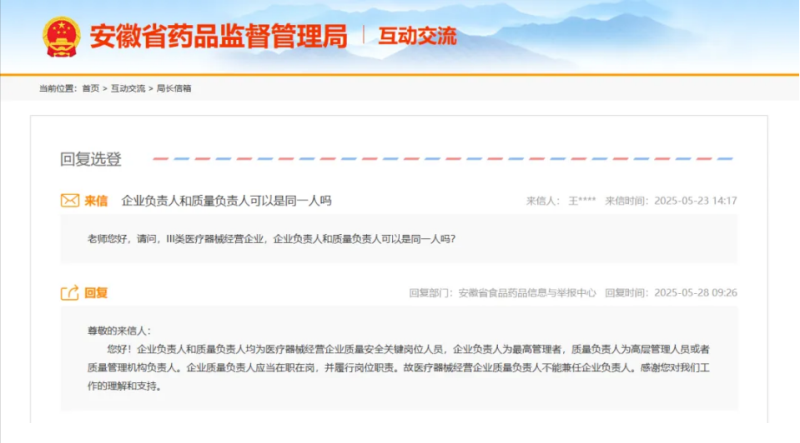The width and height of the screenshot is (800, 443).
Task: Go to 首页 in the breadcrumb
Action: [x=91, y=88]
